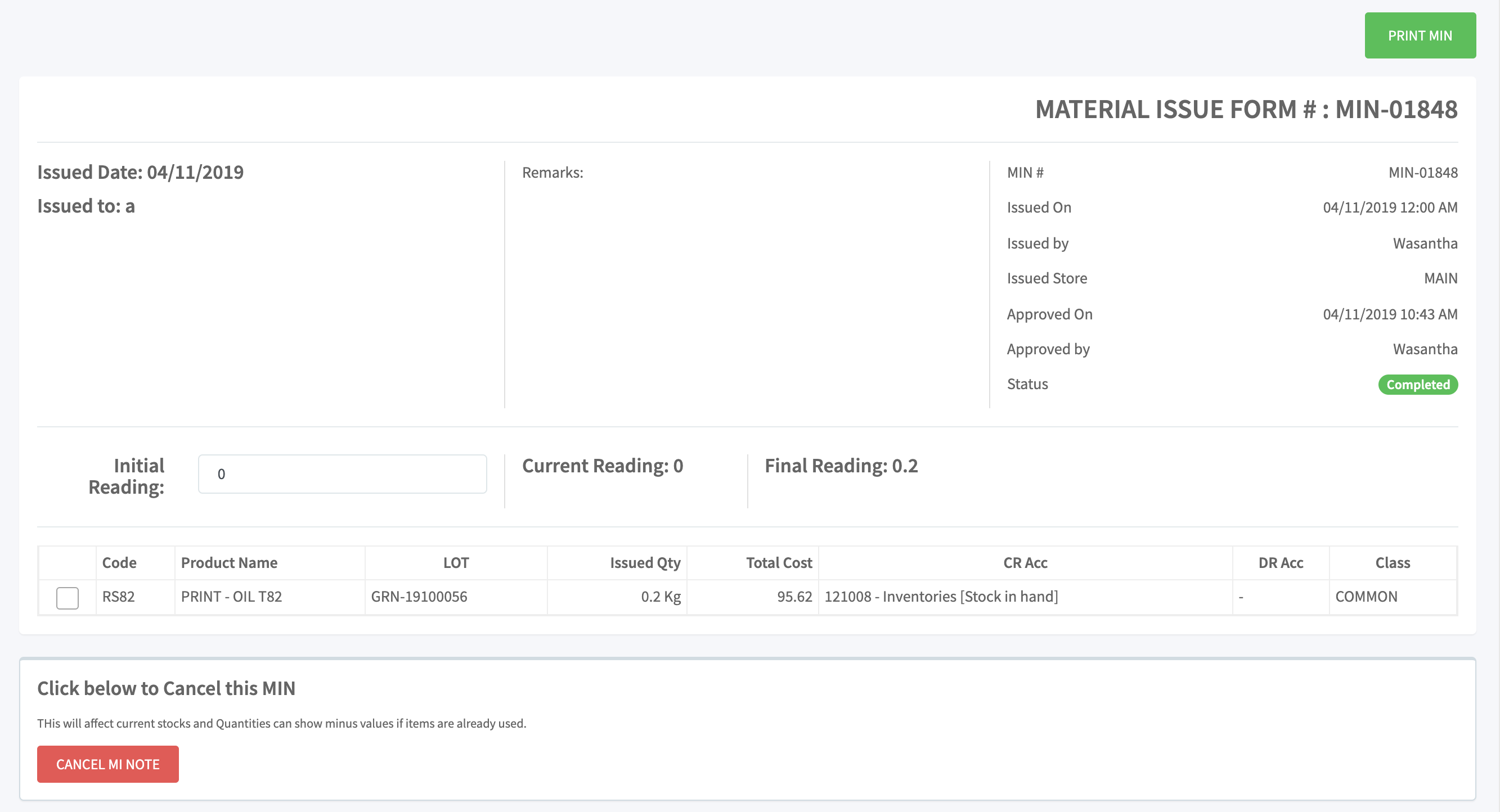Viewport: 1500px width, 812px height.
Task: Click the MIN-01848 number in details panel
Action: coord(1422,173)
